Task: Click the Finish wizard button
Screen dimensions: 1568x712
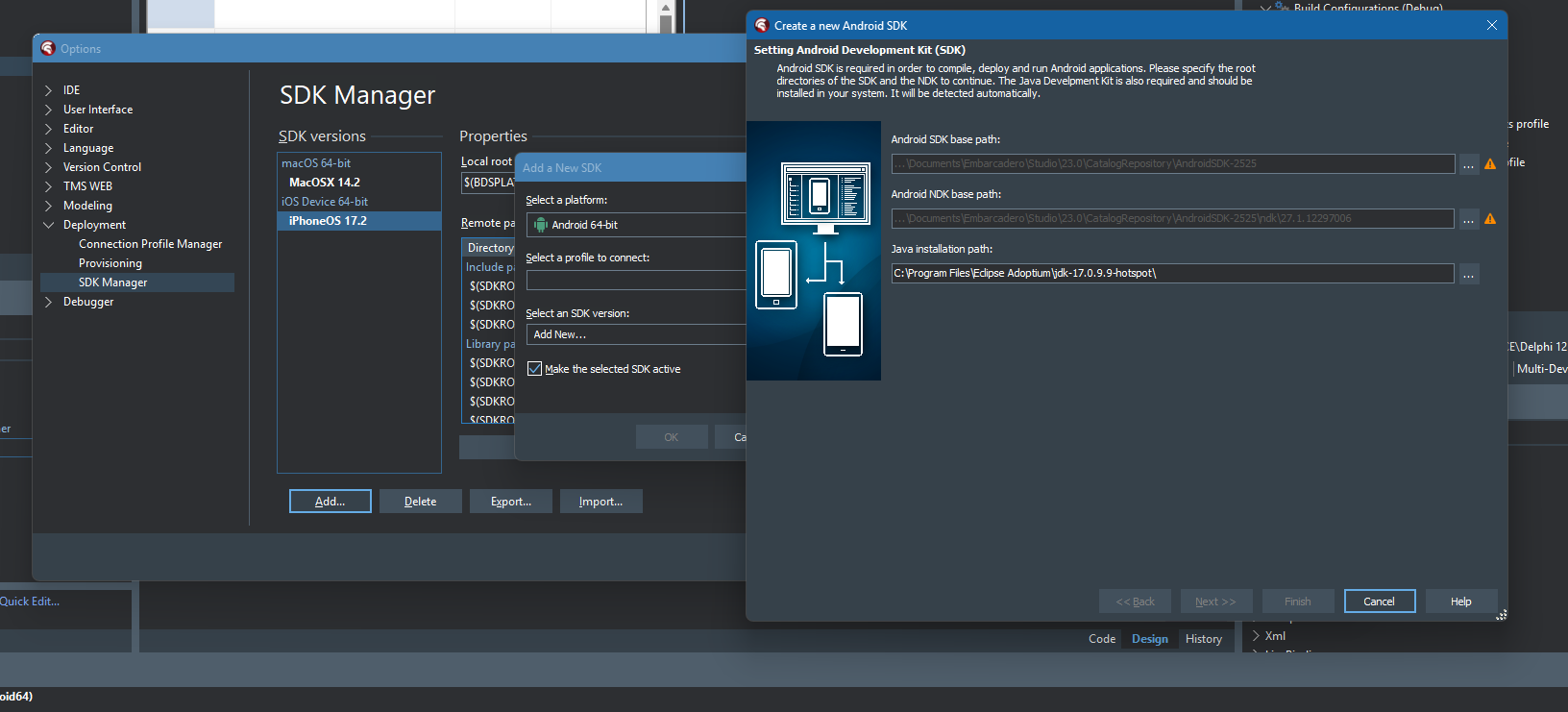Action: click(x=1298, y=602)
